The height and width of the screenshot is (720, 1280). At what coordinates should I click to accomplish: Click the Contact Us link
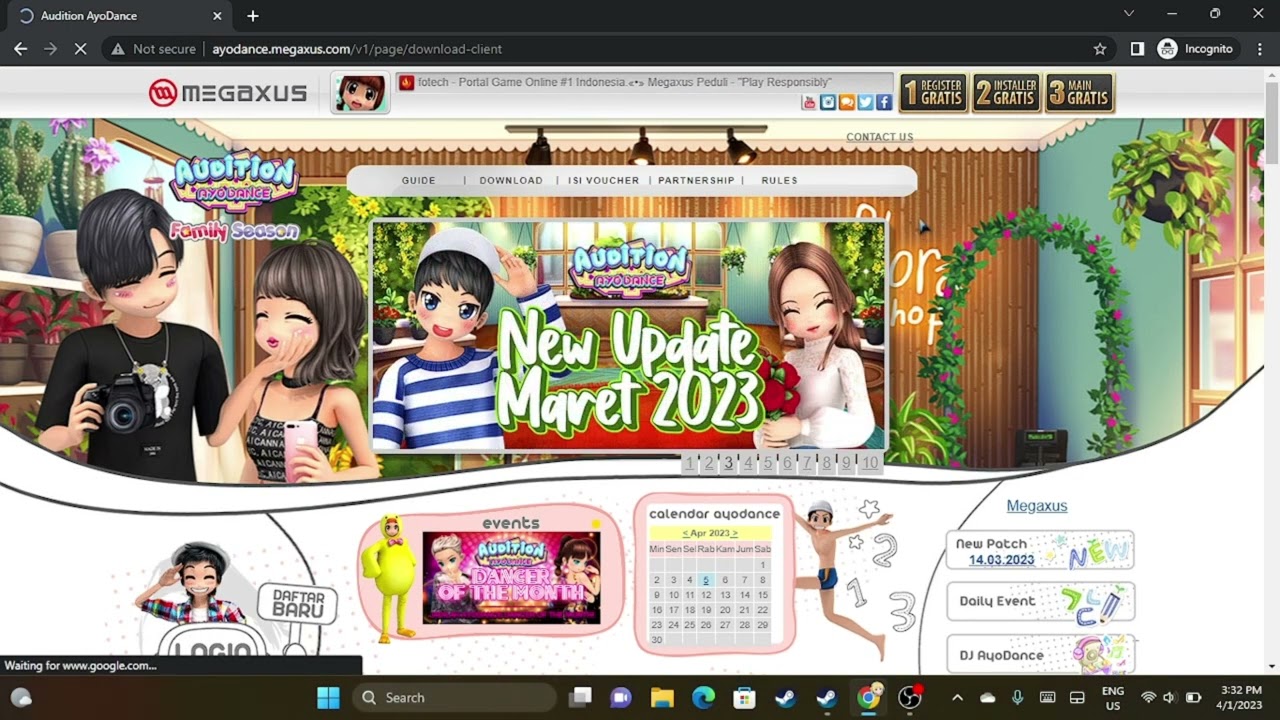(880, 137)
